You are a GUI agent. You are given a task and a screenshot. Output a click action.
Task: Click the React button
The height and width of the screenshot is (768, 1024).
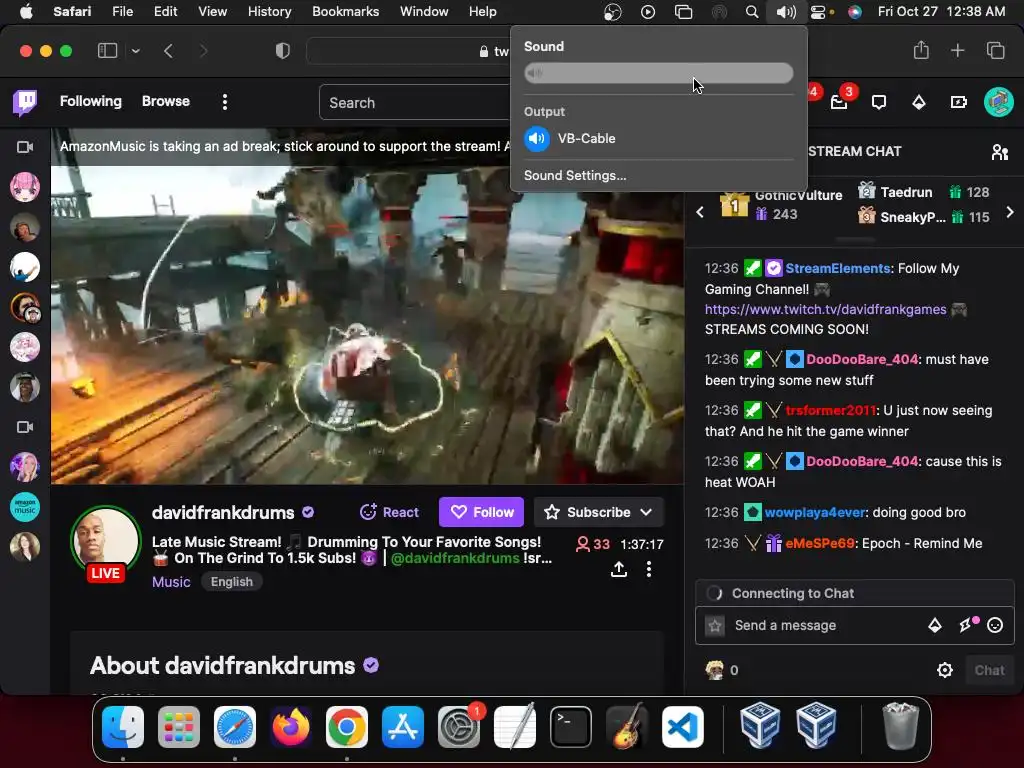click(x=389, y=512)
